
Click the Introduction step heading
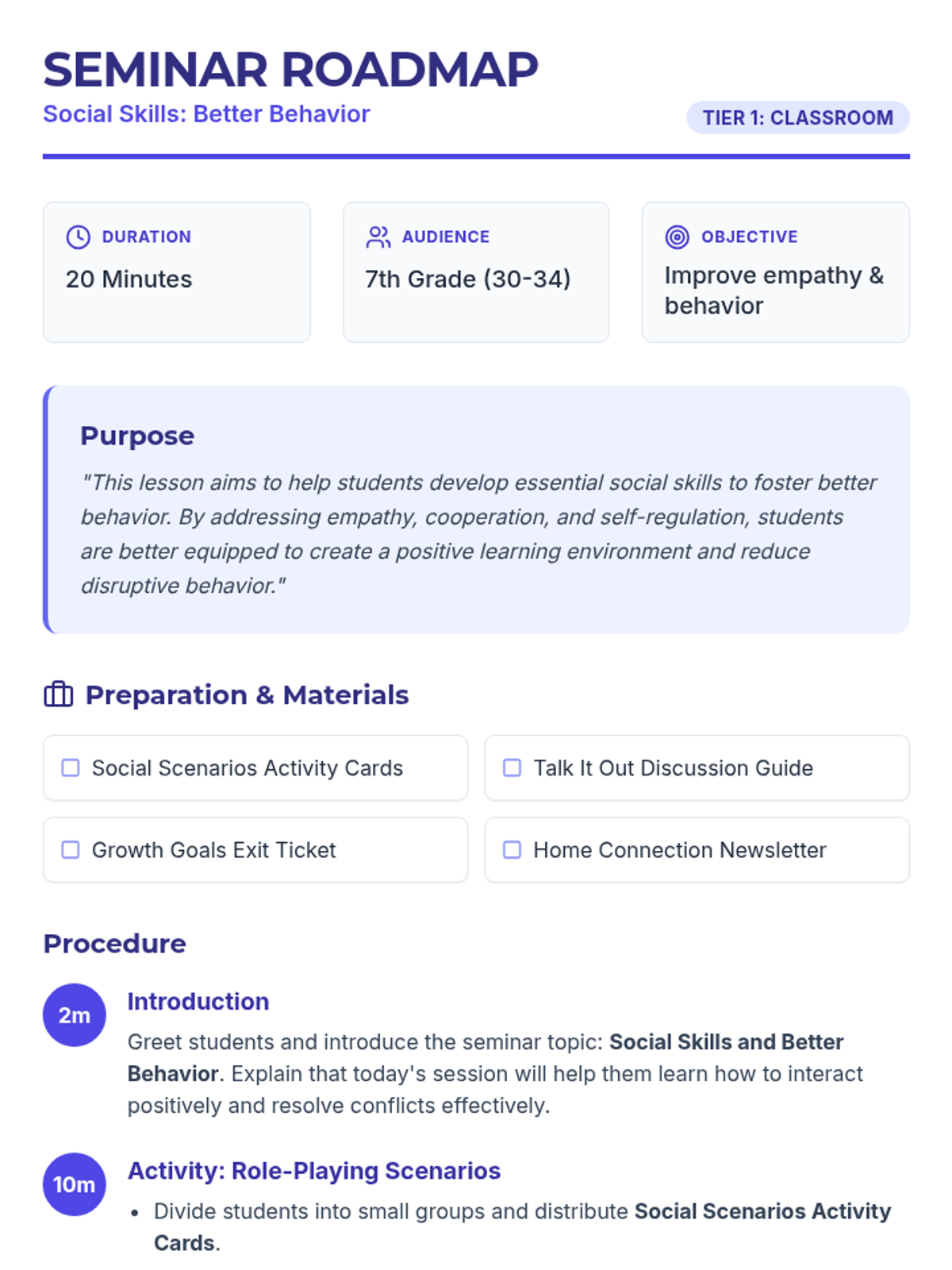198,1002
